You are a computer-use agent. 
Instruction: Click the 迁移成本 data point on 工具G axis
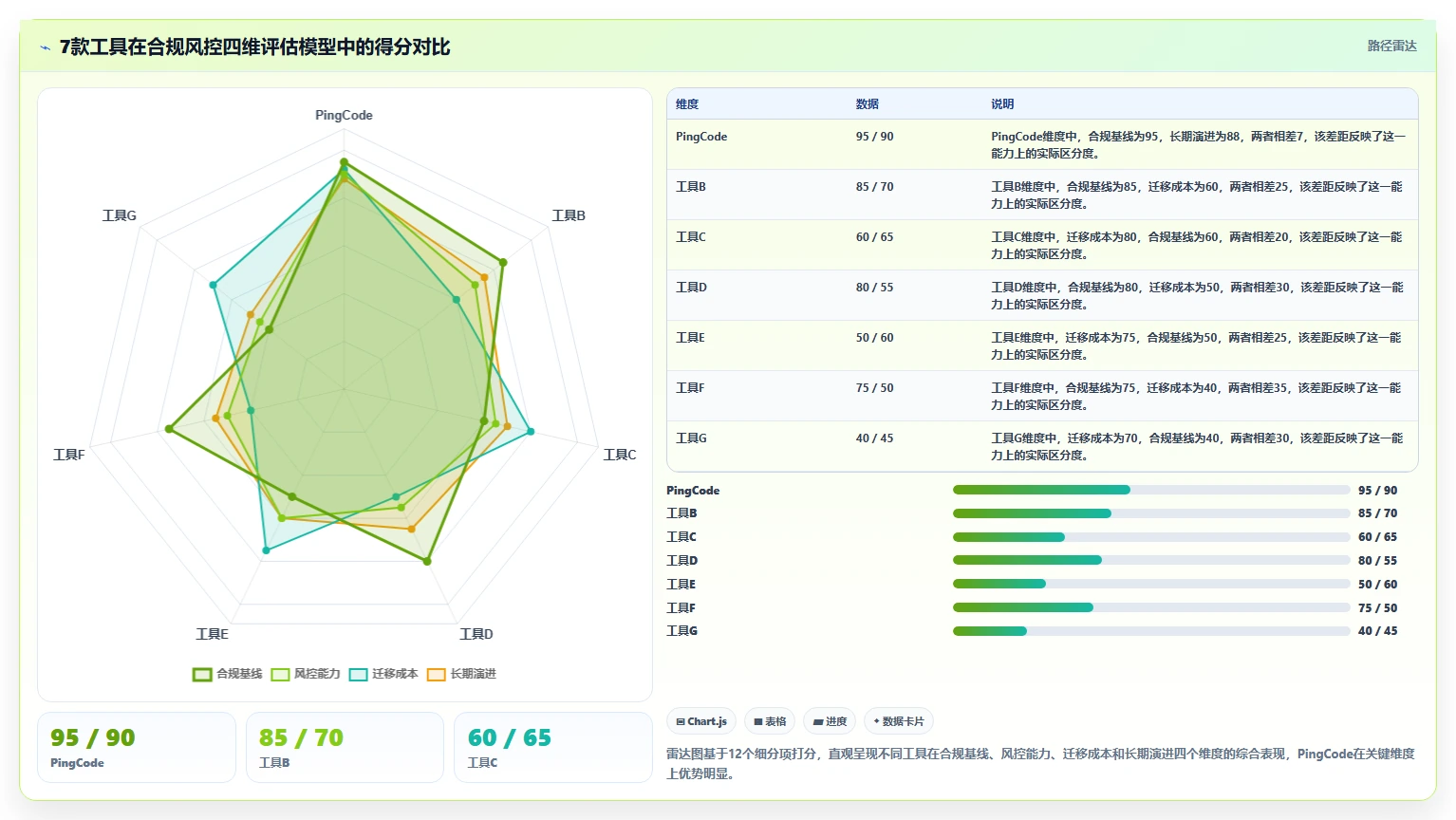(214, 285)
